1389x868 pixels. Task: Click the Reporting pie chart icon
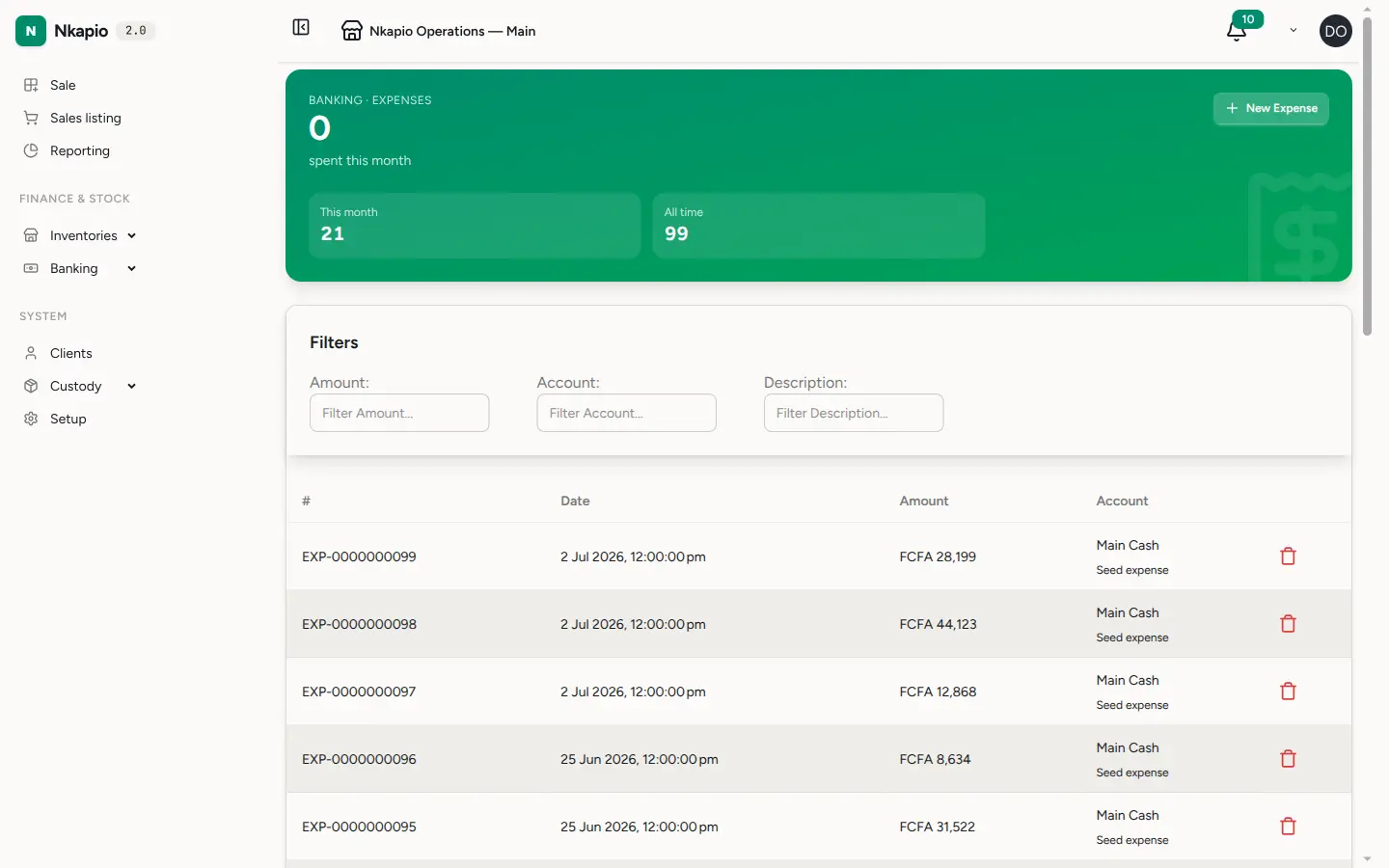click(x=31, y=150)
